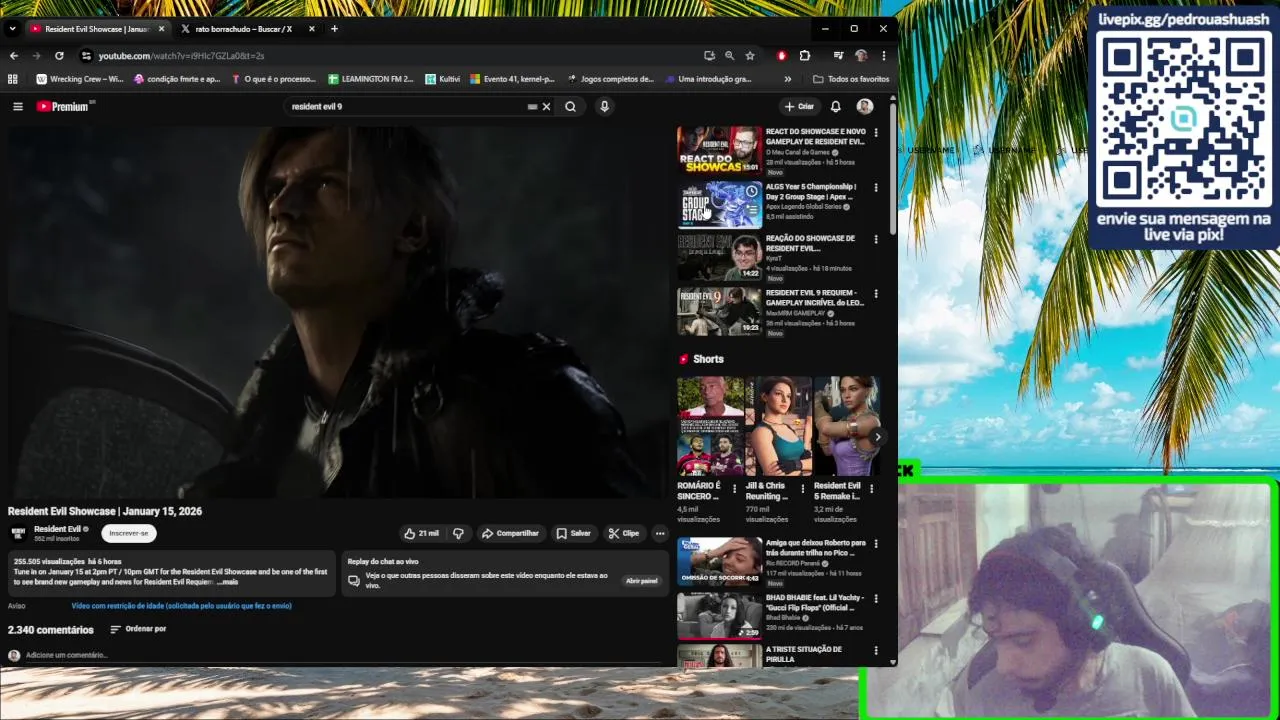Open options for 'Romário é sincero' short
Image resolution: width=1280 pixels, height=720 pixels.
click(735, 489)
